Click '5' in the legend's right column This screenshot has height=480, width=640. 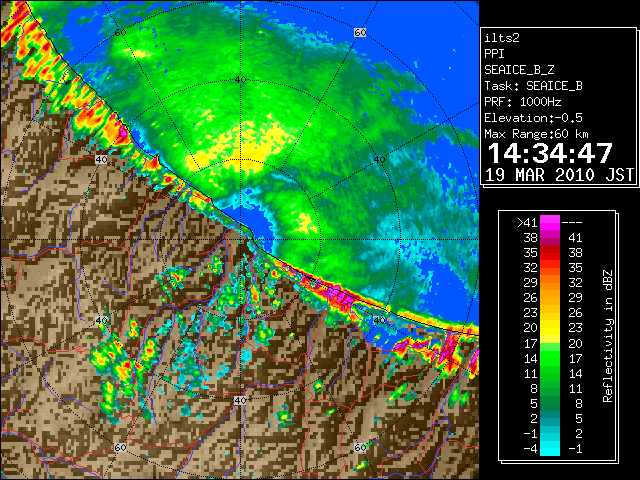pyautogui.click(x=578, y=418)
